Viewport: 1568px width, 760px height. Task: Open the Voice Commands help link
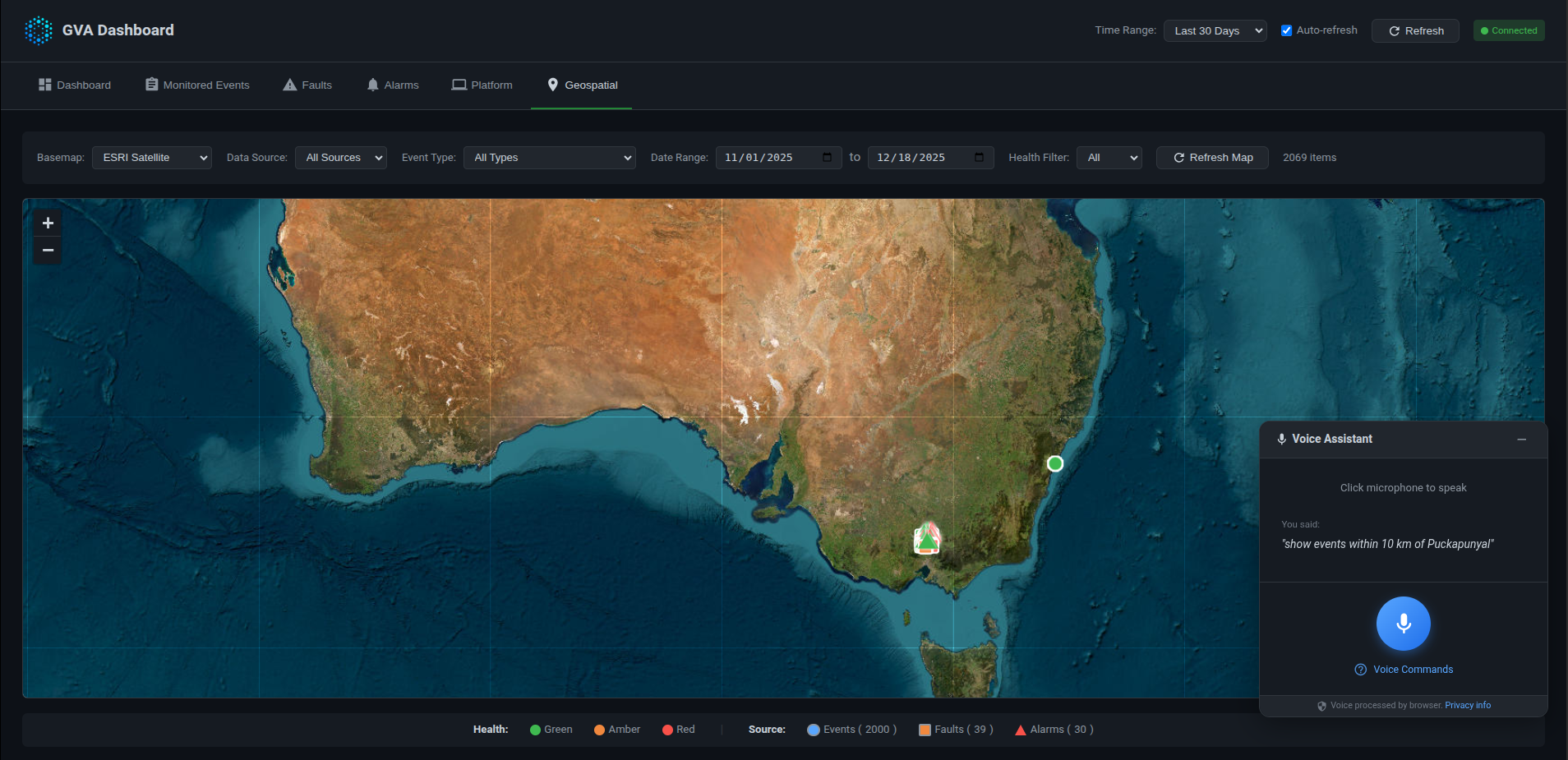(x=1412, y=670)
